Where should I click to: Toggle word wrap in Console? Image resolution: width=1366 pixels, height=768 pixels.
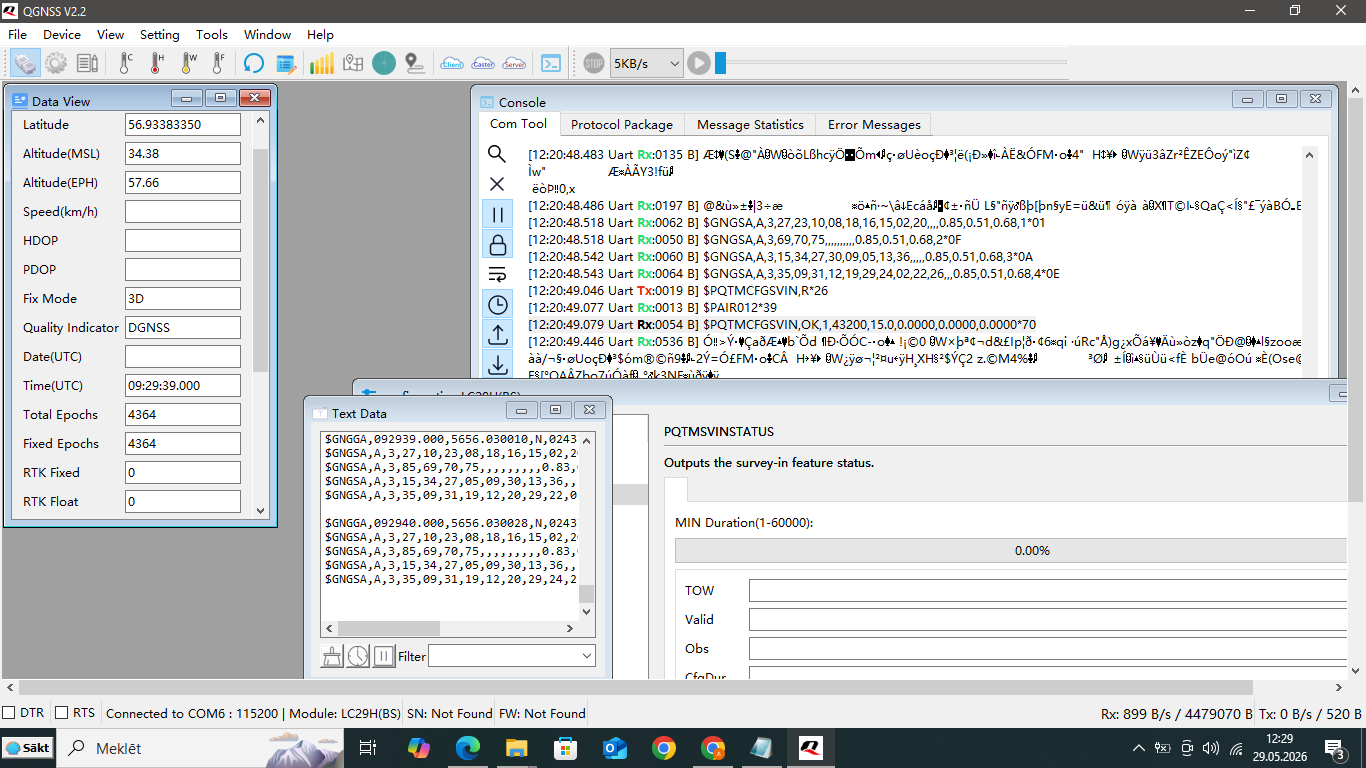tap(497, 274)
